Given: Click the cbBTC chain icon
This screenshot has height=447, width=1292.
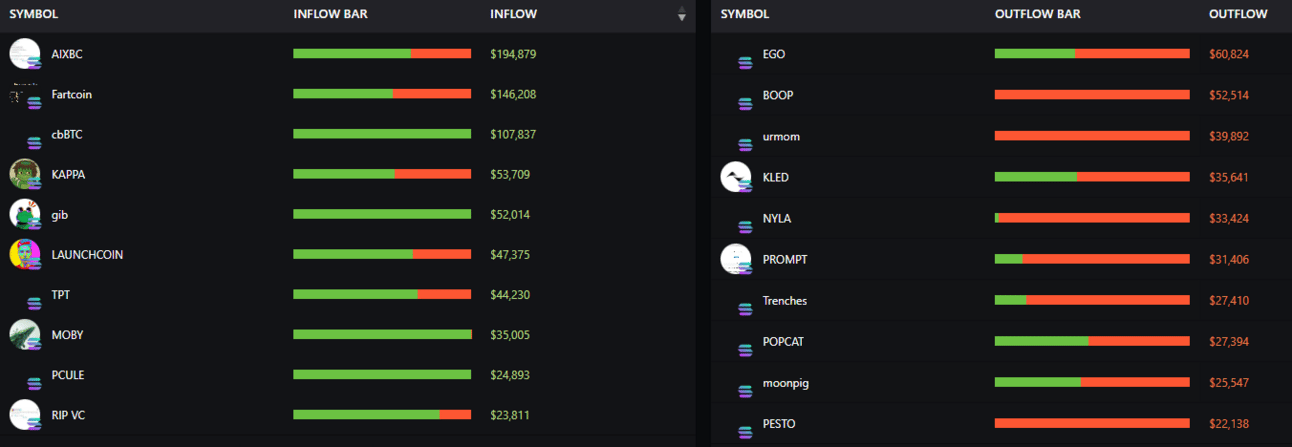Looking at the screenshot, I should click(x=34, y=141).
